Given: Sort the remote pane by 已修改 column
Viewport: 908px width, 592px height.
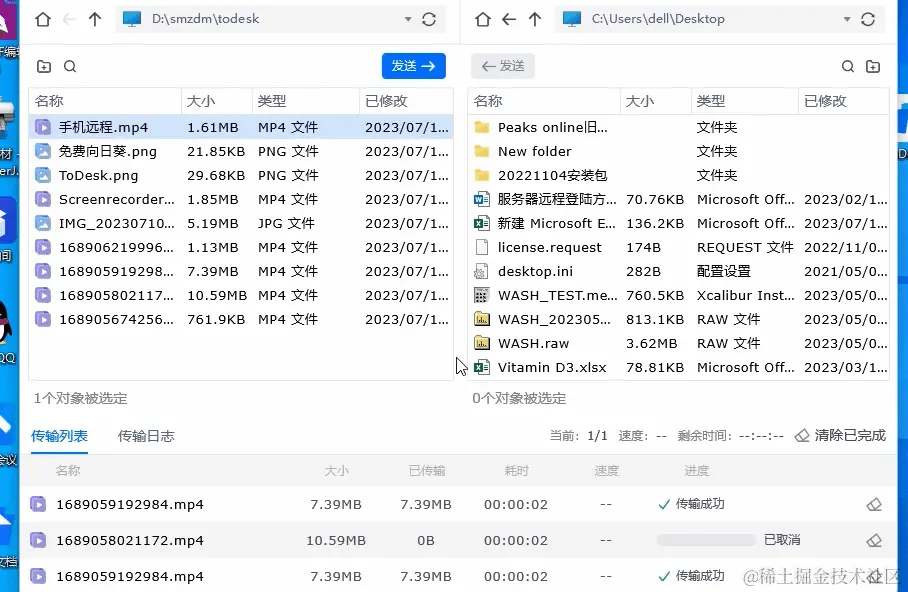Looking at the screenshot, I should click(843, 101).
